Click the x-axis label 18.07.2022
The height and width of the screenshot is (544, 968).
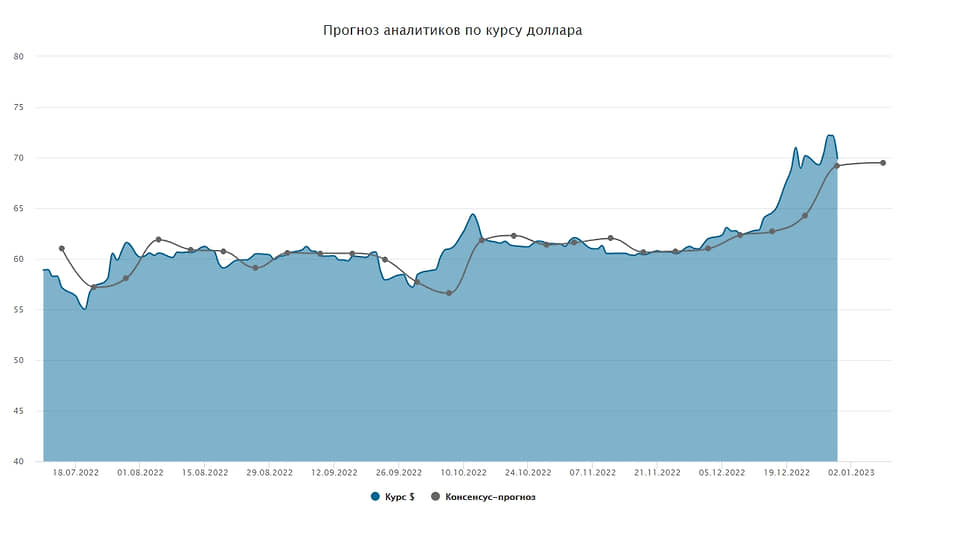tap(75, 473)
